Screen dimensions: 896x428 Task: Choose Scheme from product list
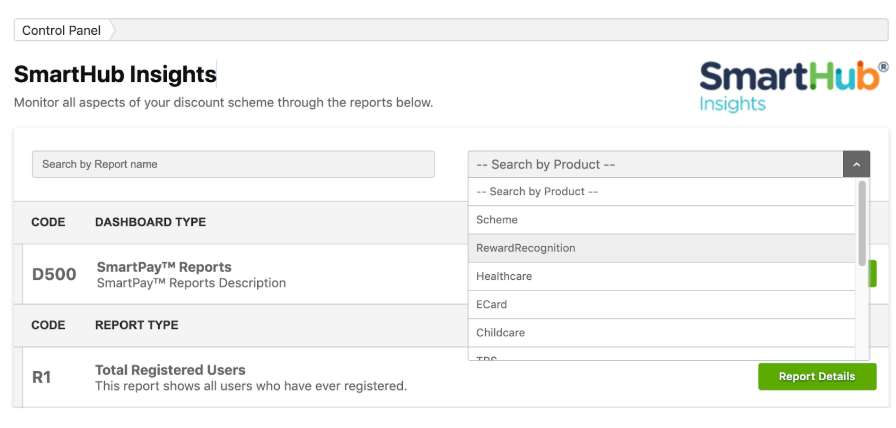[x=662, y=220]
